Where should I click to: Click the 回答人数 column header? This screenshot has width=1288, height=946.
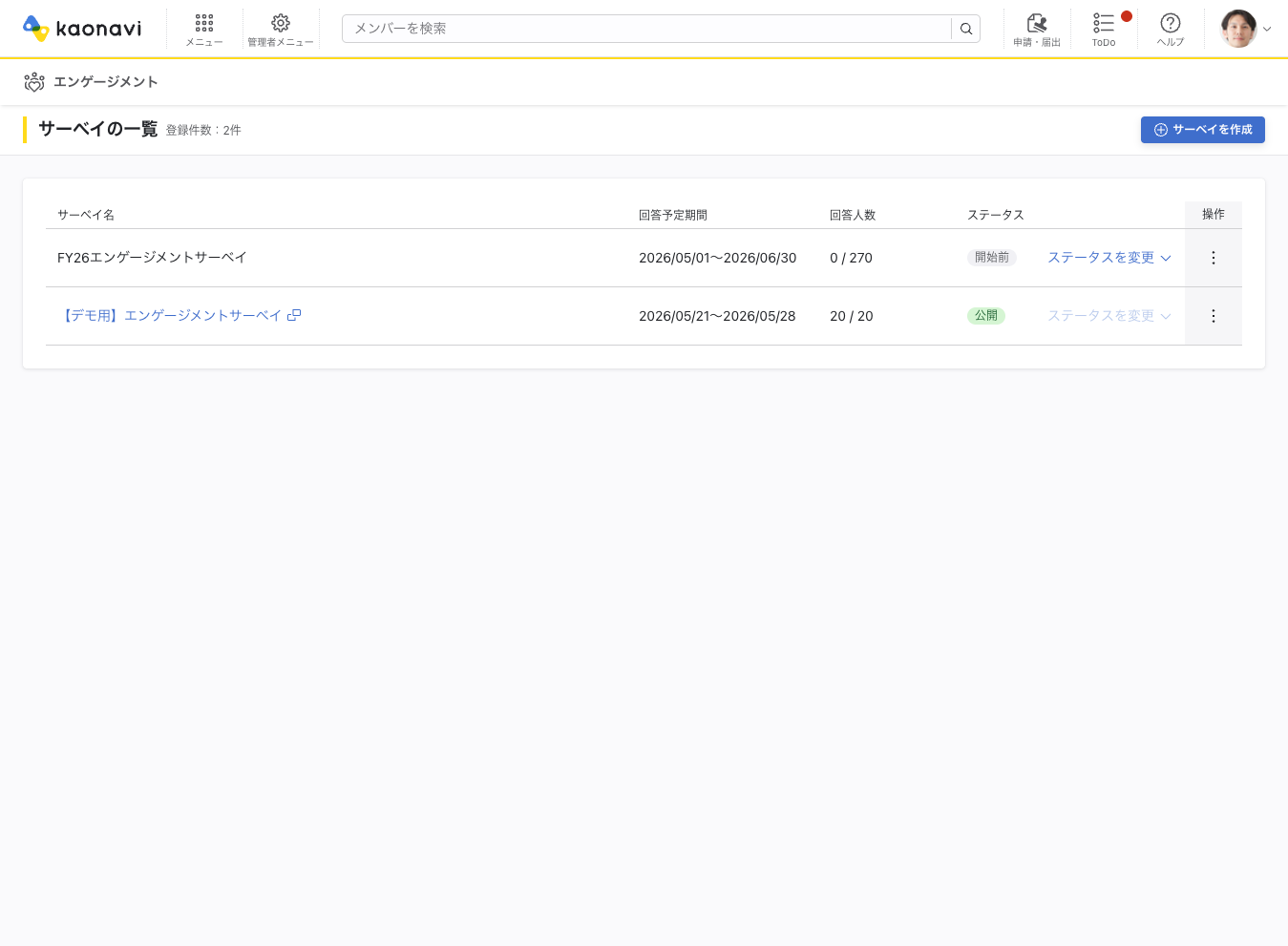click(853, 215)
